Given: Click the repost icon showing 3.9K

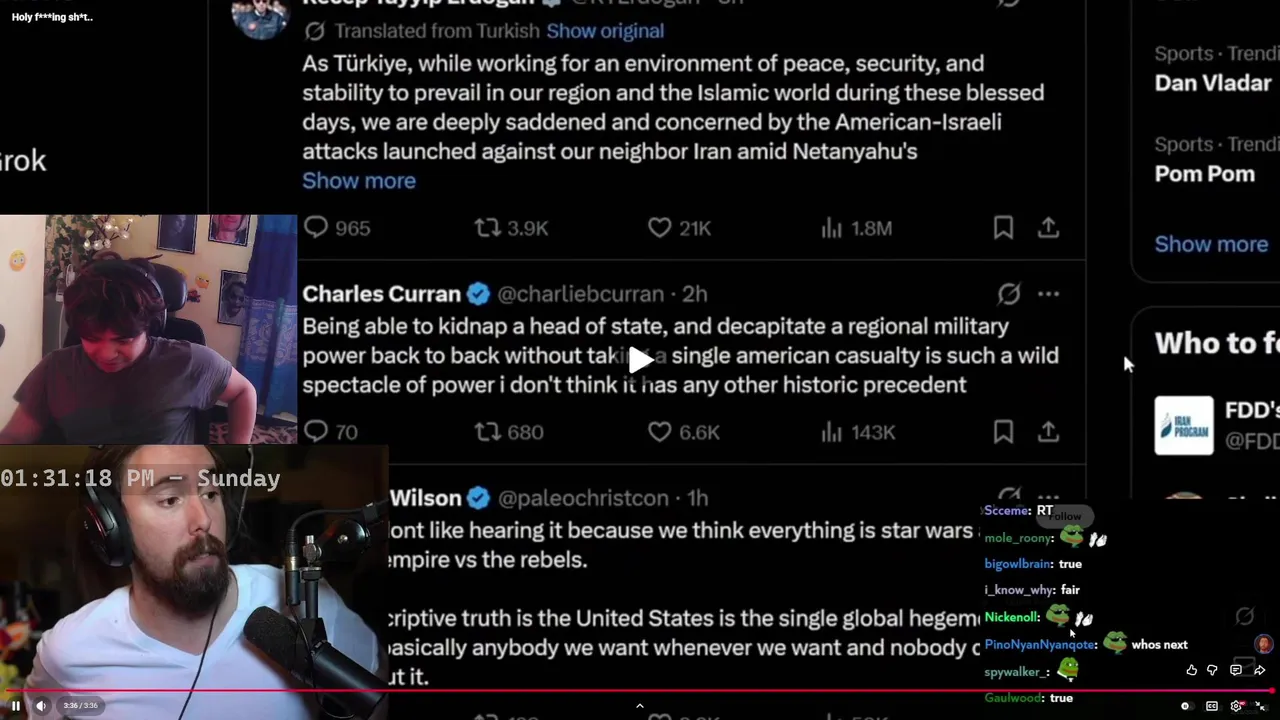Looking at the screenshot, I should point(487,228).
